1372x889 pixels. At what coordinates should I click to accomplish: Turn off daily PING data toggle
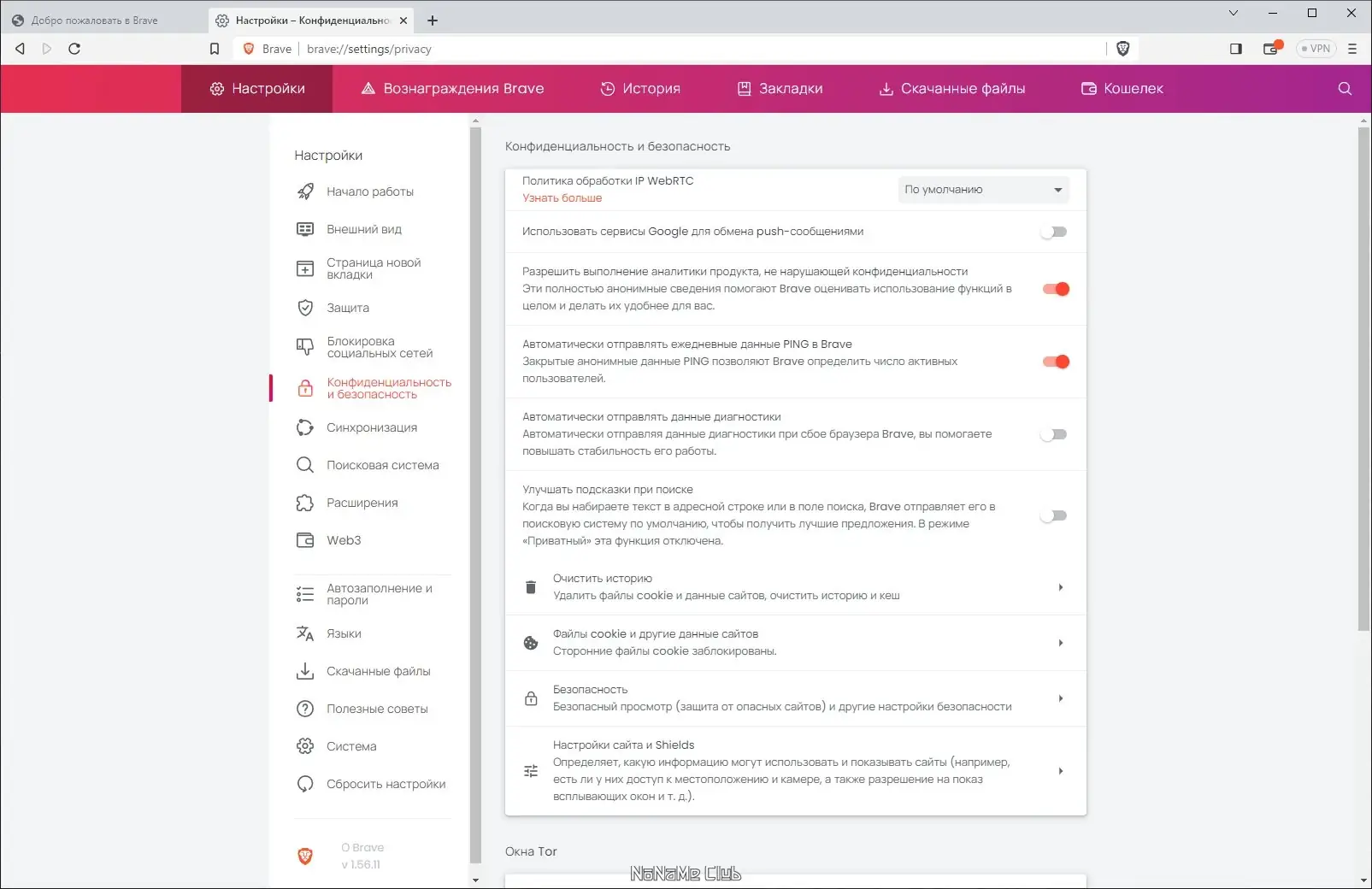point(1056,362)
